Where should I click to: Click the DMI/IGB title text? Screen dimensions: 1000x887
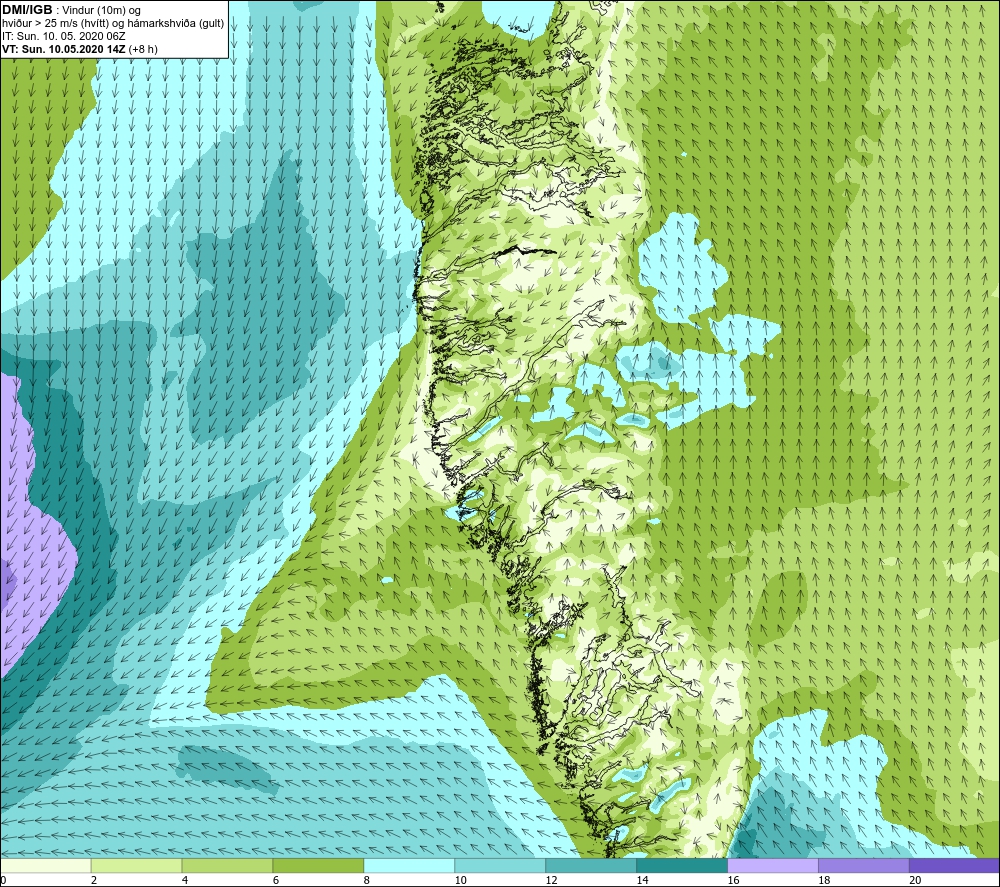[x=27, y=10]
